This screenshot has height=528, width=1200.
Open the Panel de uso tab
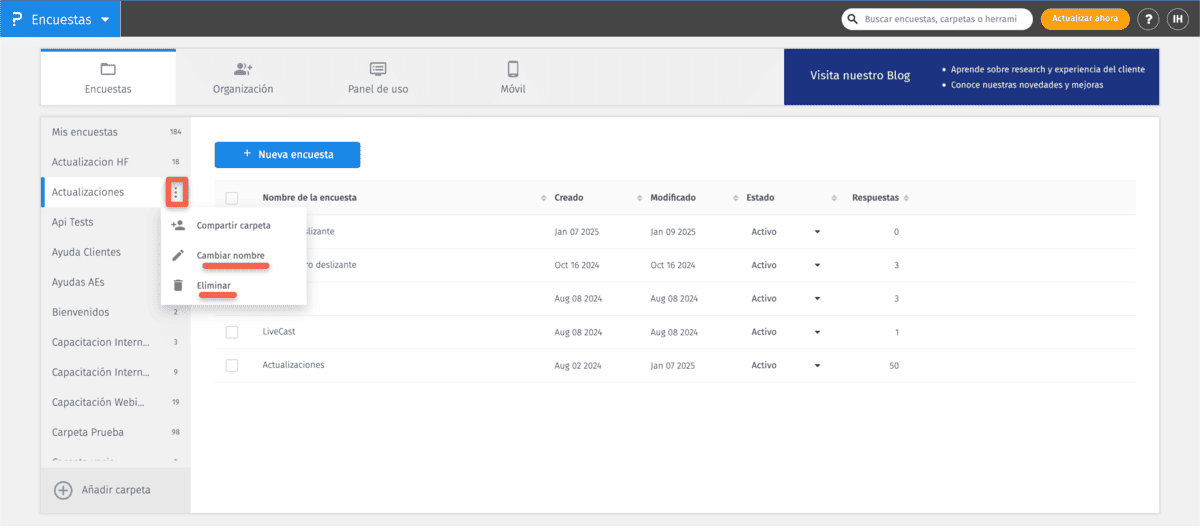click(x=378, y=77)
